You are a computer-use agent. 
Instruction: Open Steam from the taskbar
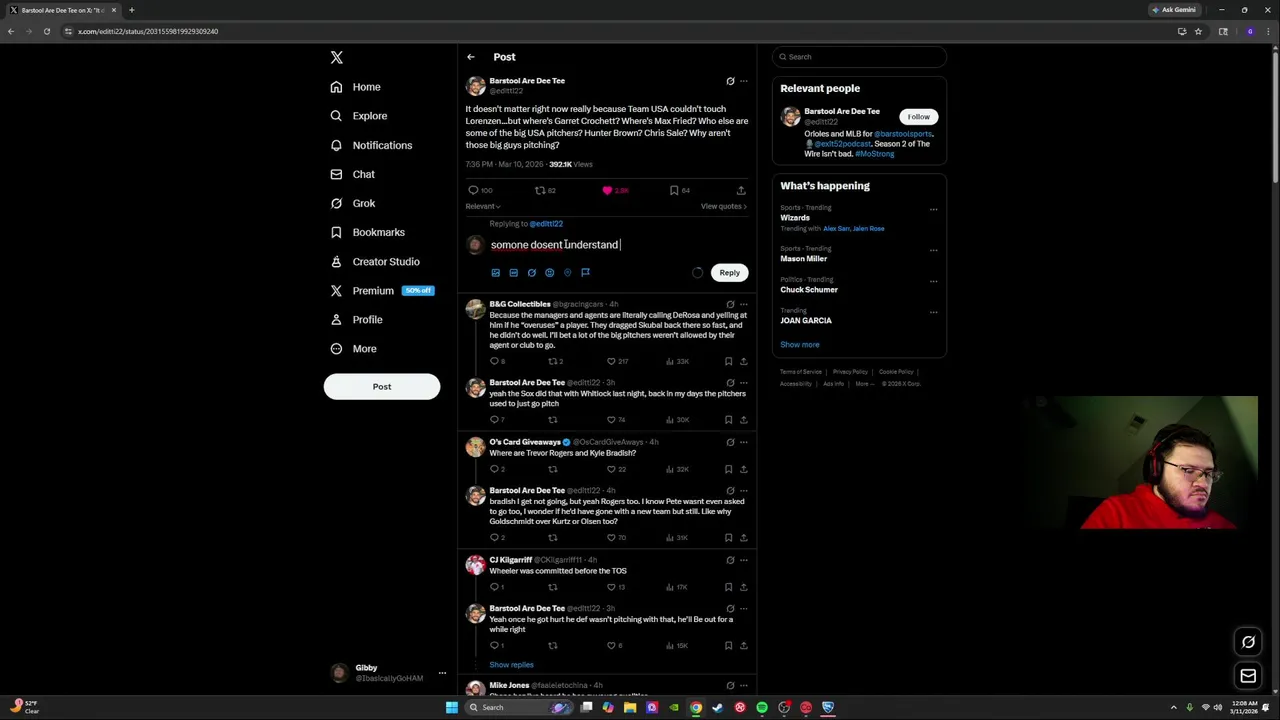(717, 707)
